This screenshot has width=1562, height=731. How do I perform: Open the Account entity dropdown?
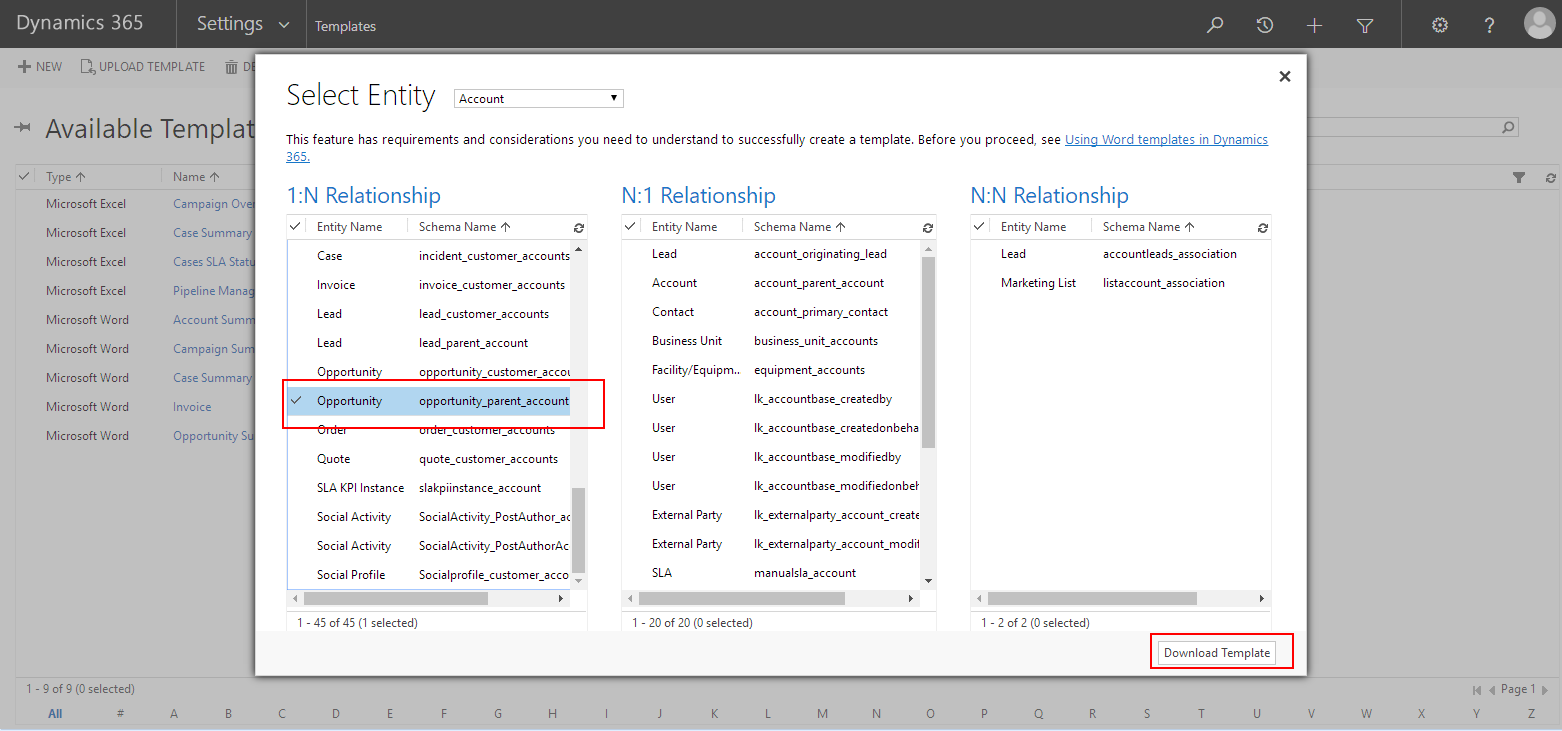click(x=539, y=98)
